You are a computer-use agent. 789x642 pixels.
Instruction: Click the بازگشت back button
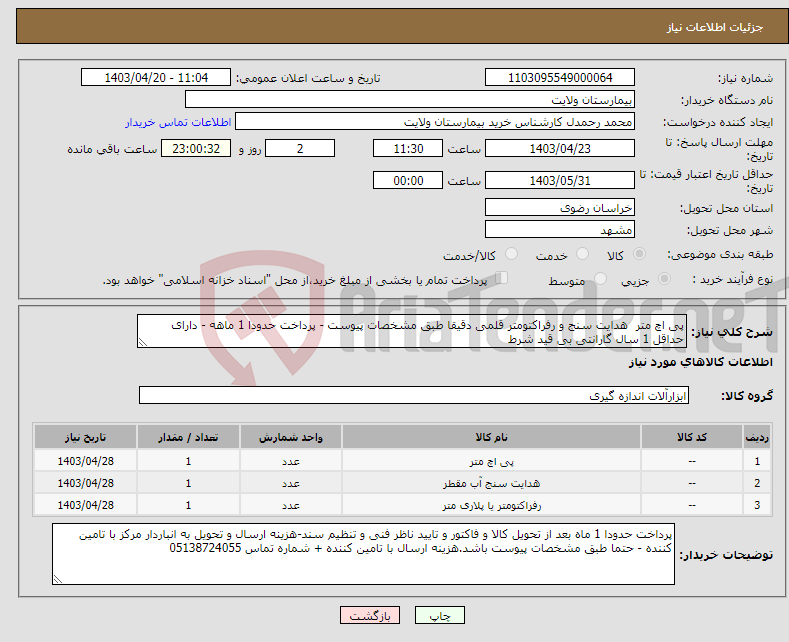[x=370, y=615]
